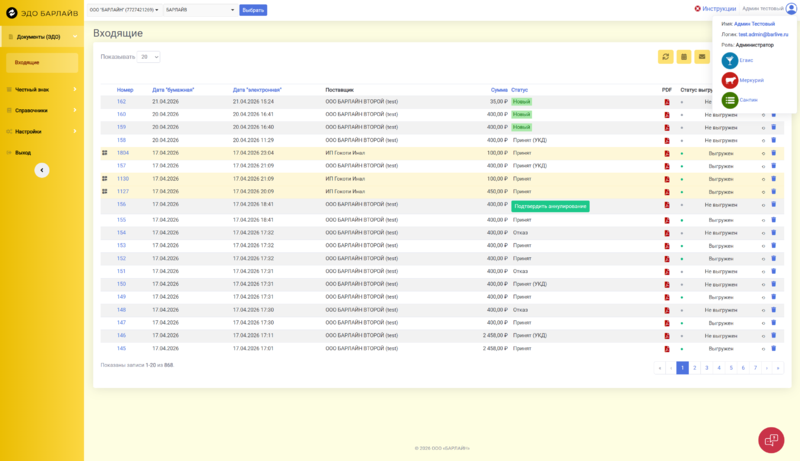Open document number 162
This screenshot has height=461, width=800.
pos(121,101)
